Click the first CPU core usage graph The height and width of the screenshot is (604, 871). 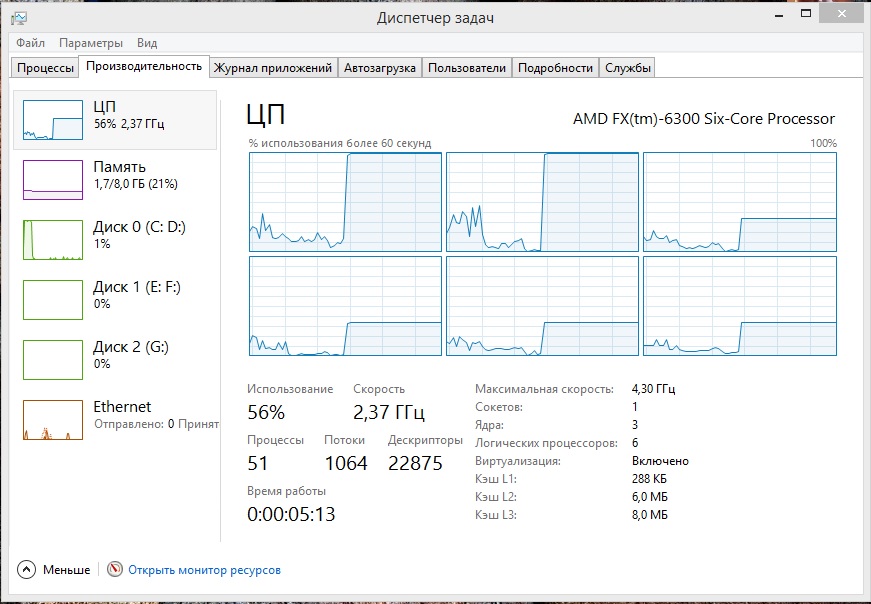pyautogui.click(x=345, y=202)
